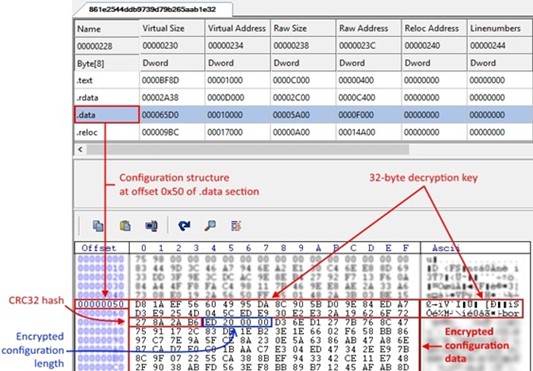Click the horizontal scrollbar left arrow

(x=80, y=149)
